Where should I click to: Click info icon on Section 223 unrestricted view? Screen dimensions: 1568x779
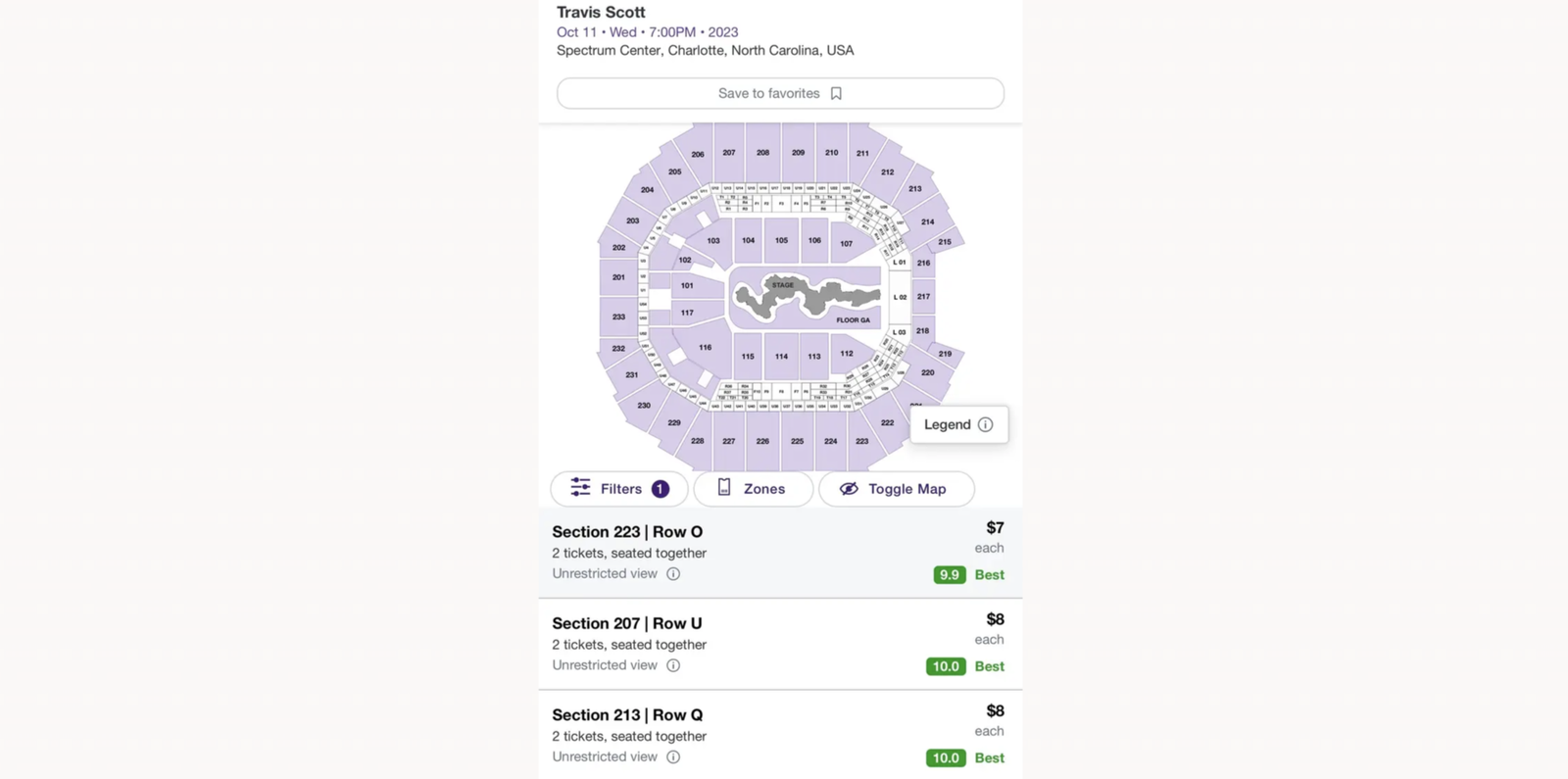tap(673, 573)
